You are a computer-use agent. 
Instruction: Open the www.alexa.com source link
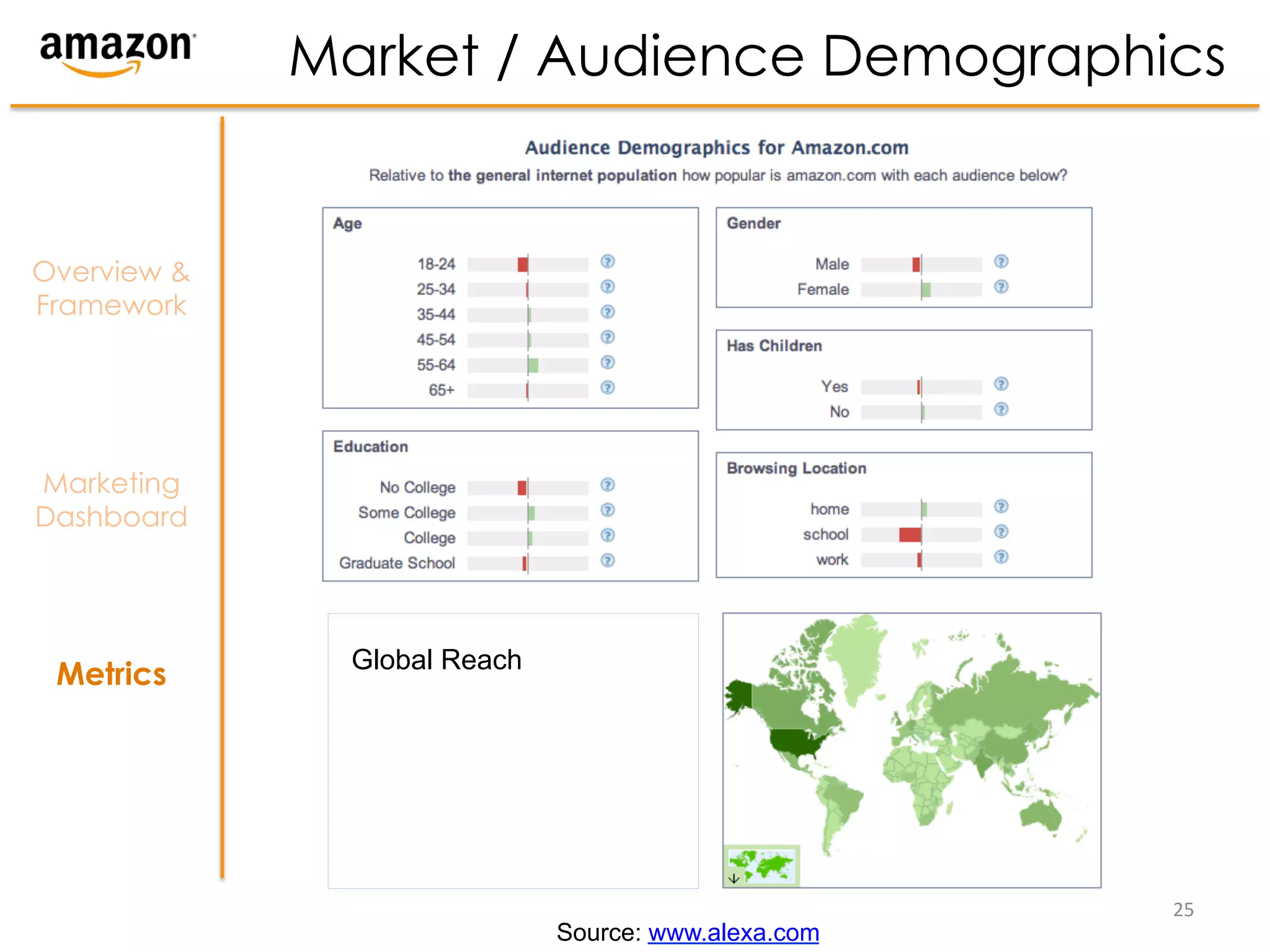734,932
